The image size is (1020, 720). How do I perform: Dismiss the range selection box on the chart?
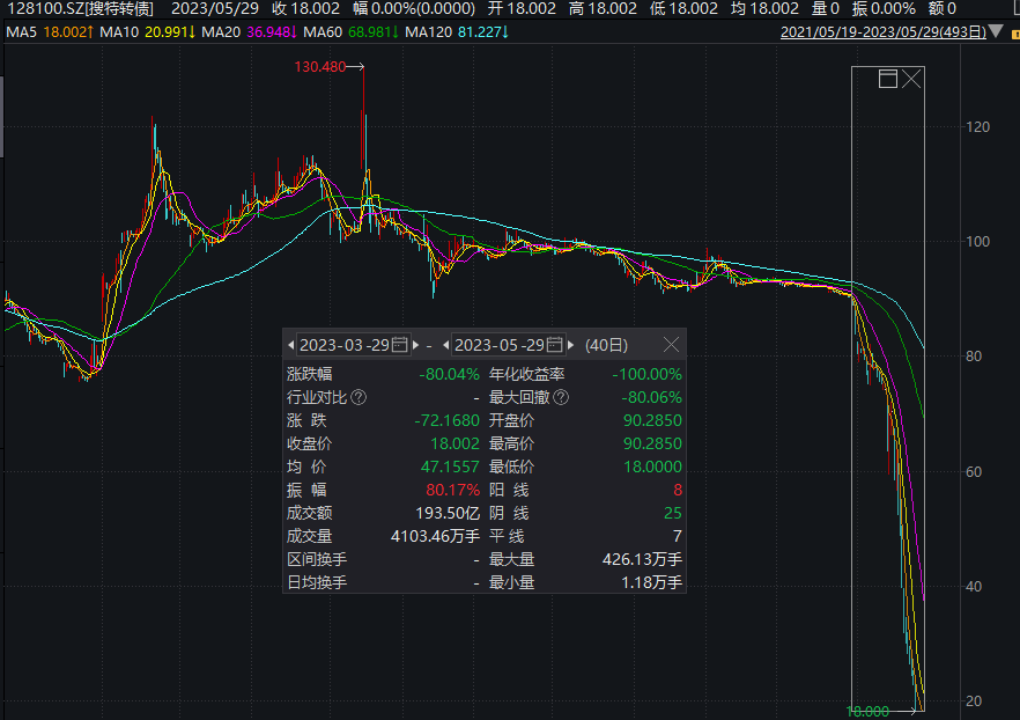(911, 80)
